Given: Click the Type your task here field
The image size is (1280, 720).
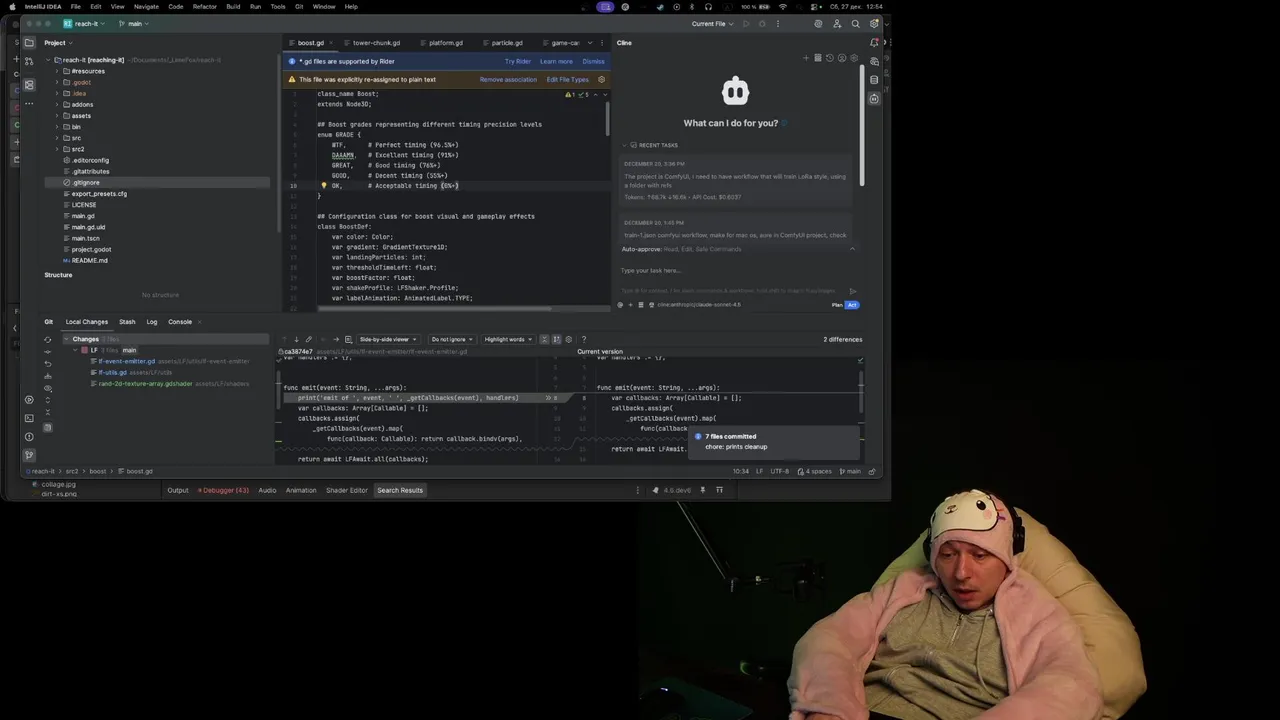Looking at the screenshot, I should 737,270.
